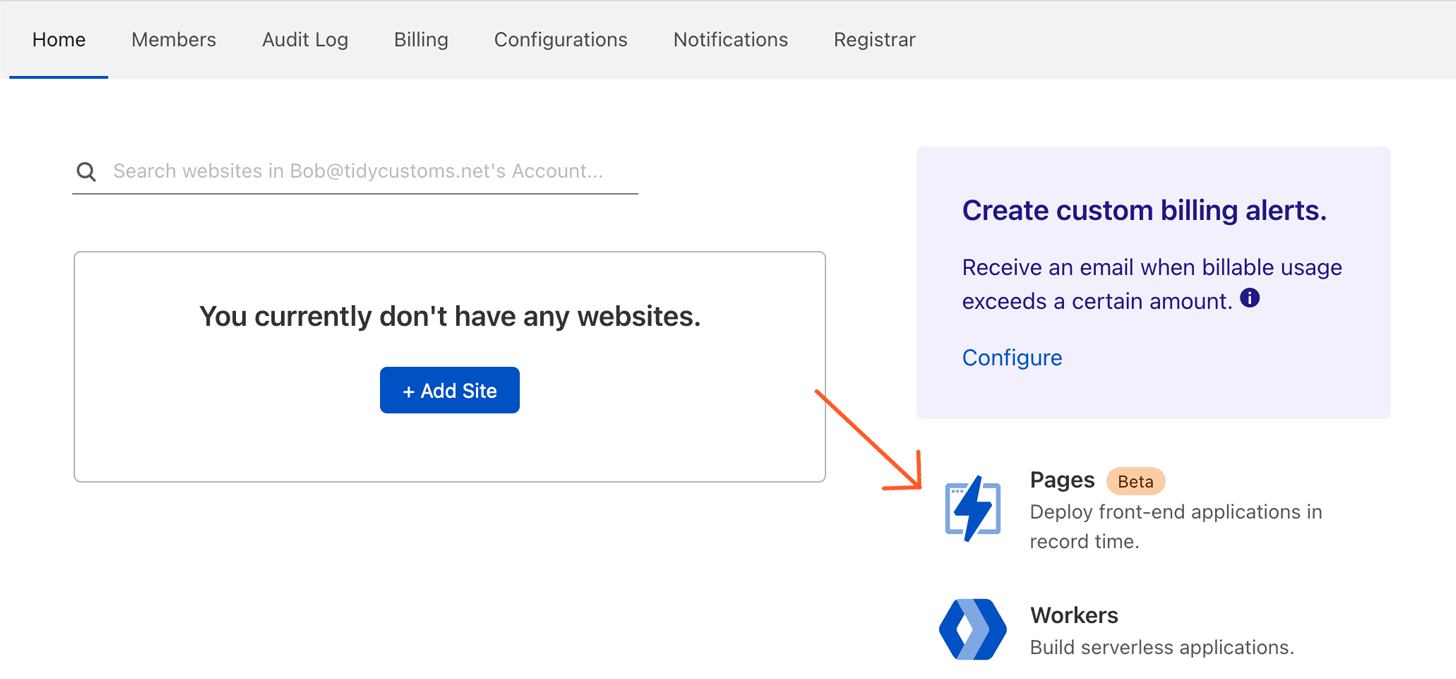Select the Home tab
Image resolution: width=1456 pixels, height=679 pixels.
[58, 40]
